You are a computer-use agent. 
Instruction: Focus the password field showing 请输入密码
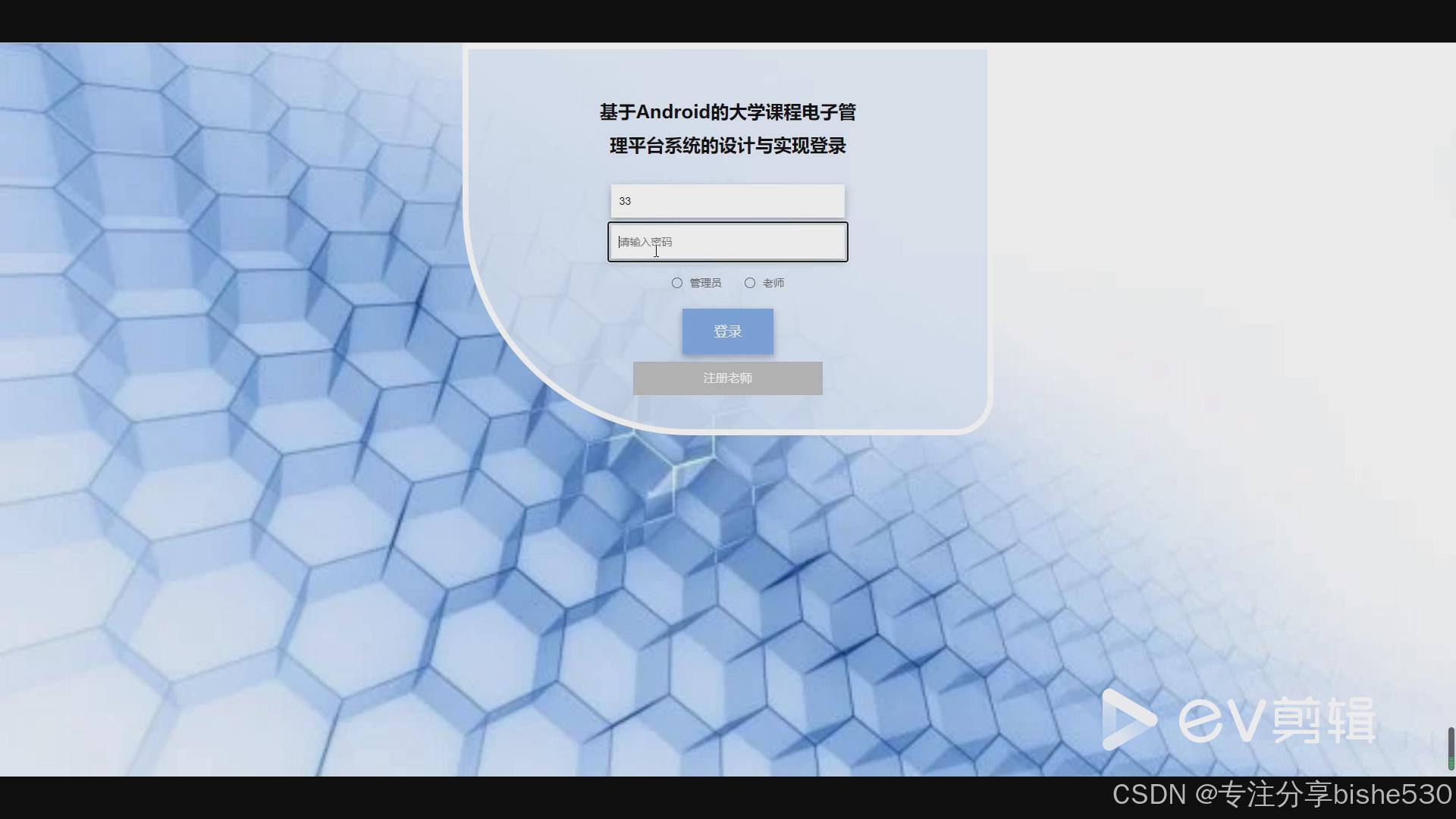(x=727, y=241)
